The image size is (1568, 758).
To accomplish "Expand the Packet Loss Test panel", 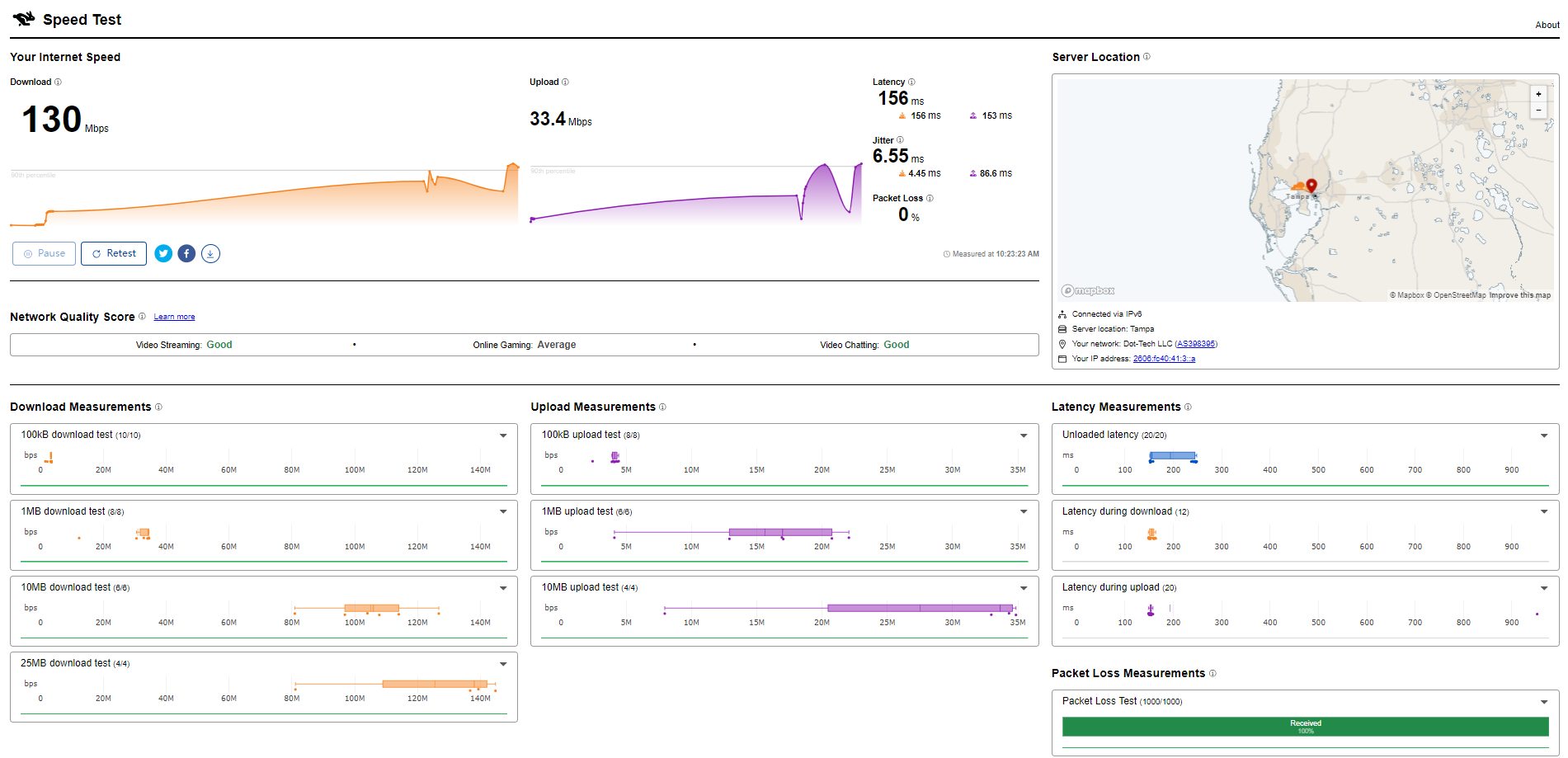I will click(x=1544, y=702).
